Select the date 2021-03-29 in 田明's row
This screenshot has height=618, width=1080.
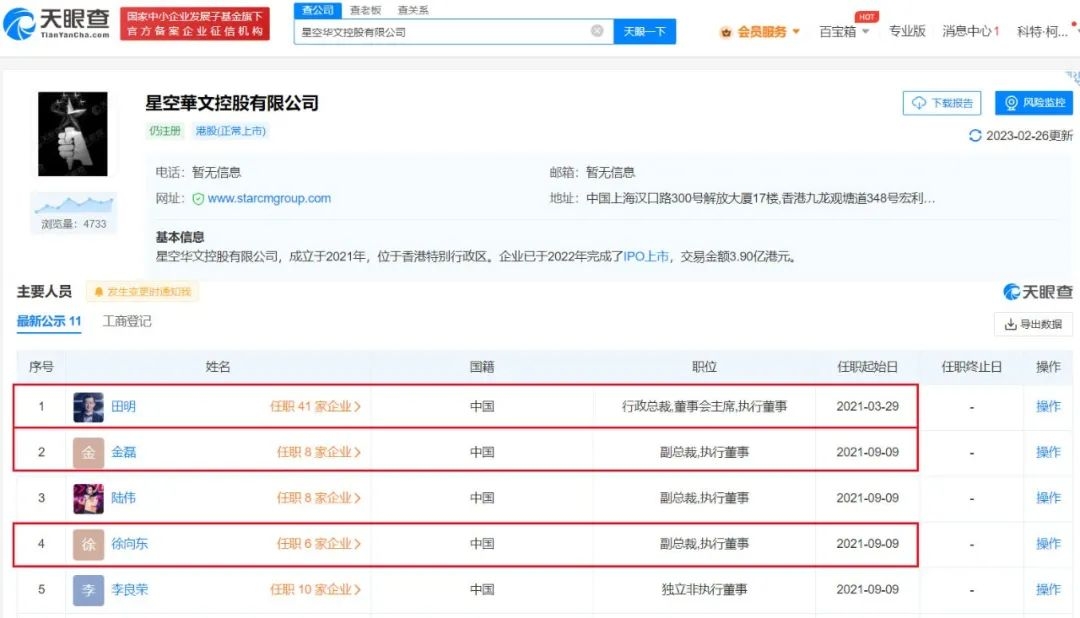tap(867, 406)
